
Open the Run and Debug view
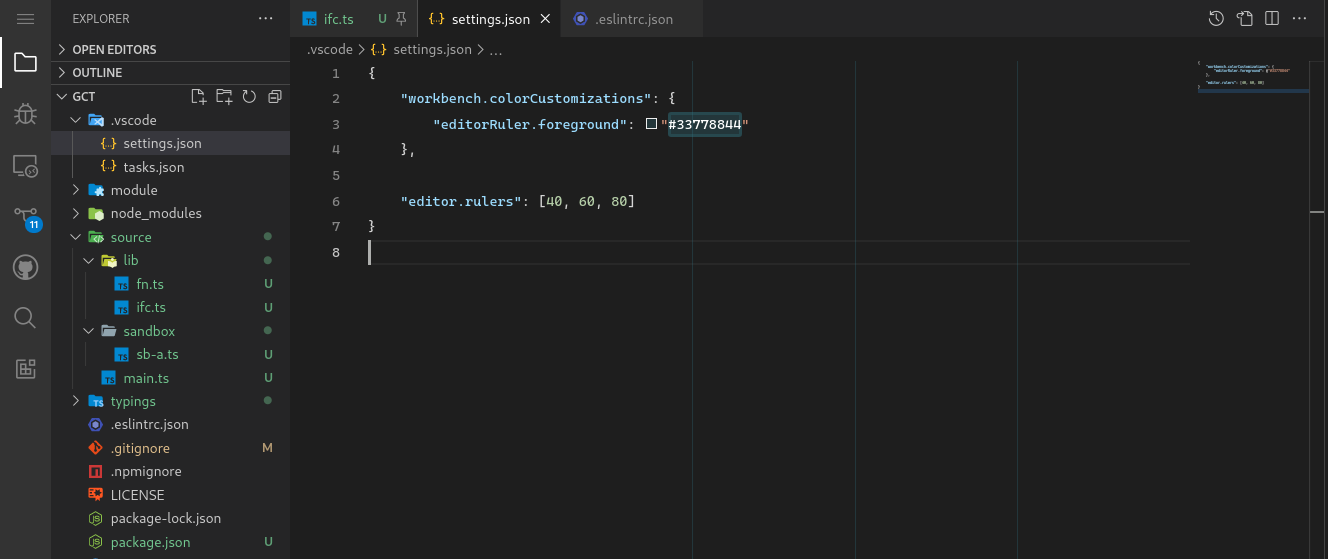click(x=25, y=114)
